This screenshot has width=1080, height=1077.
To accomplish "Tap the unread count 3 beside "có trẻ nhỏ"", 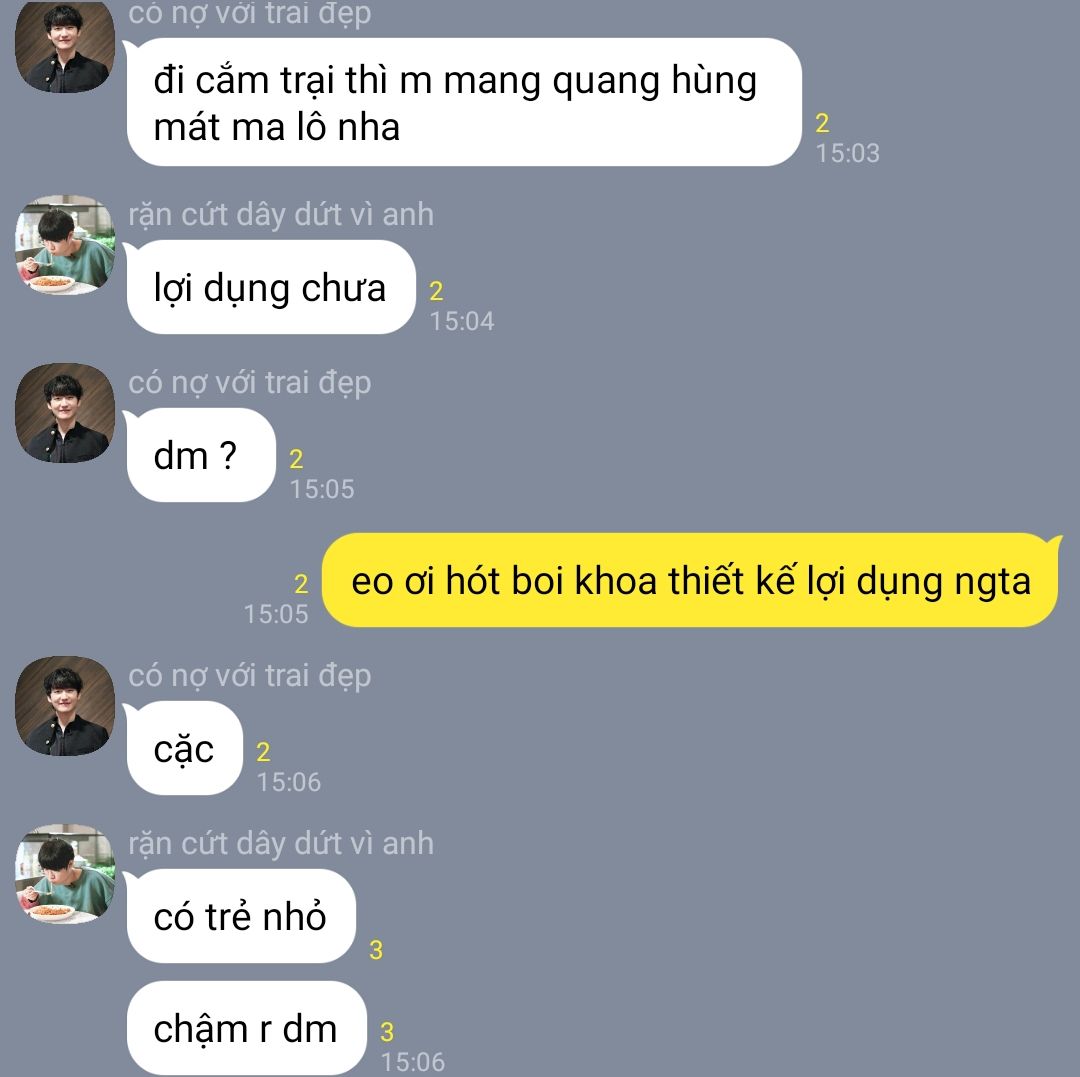I will pyautogui.click(x=376, y=950).
